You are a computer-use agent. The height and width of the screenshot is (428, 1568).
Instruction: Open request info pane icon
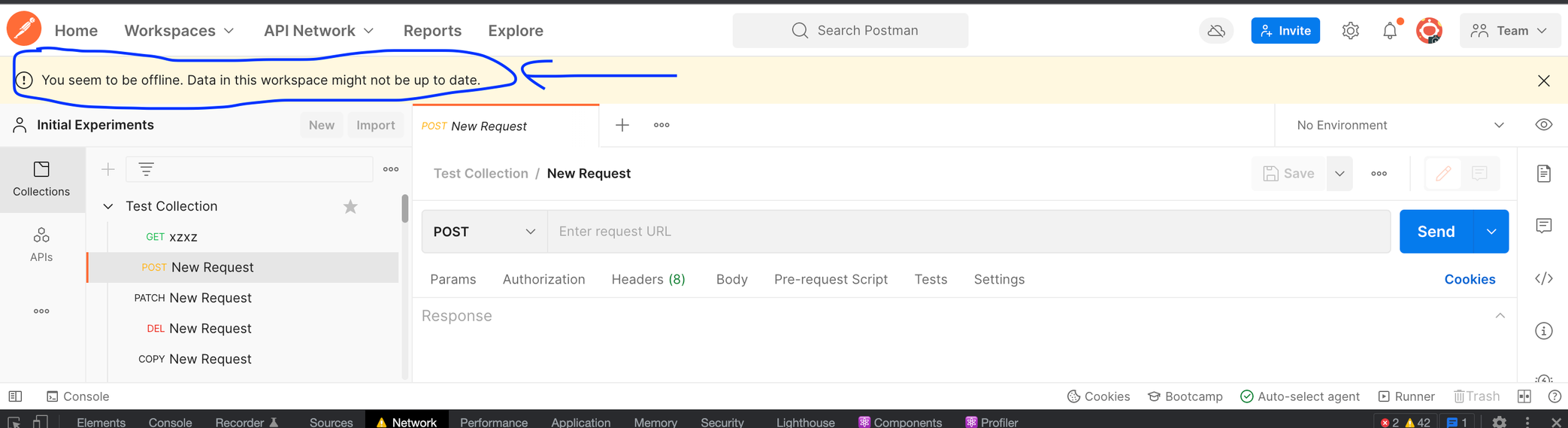coord(1544,331)
